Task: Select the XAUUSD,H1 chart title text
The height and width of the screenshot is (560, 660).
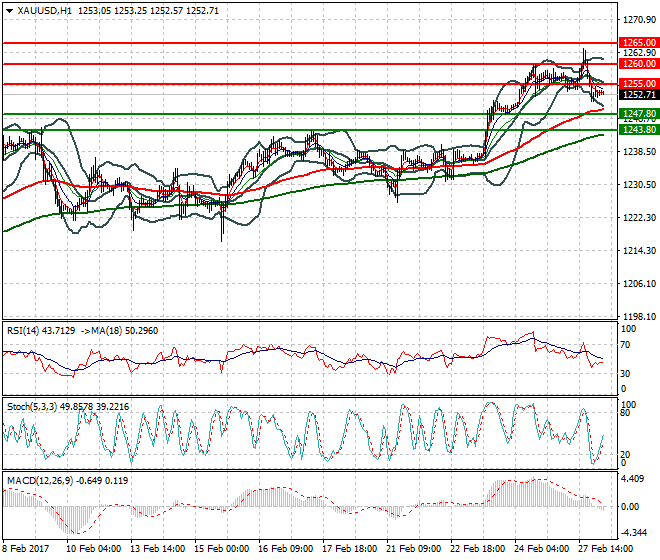Action: click(45, 11)
